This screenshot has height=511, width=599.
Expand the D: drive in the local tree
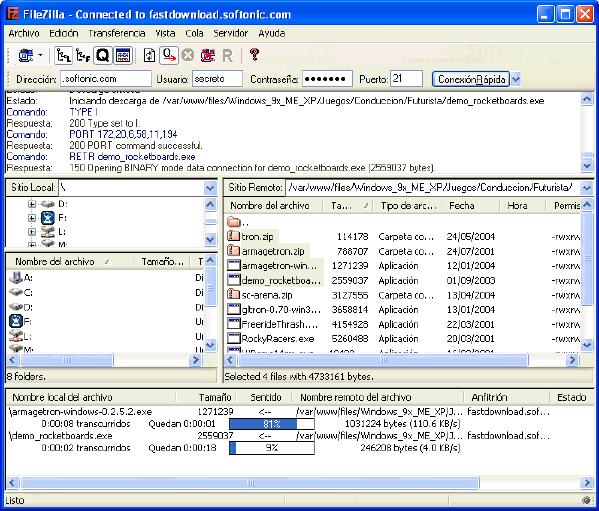(32, 204)
